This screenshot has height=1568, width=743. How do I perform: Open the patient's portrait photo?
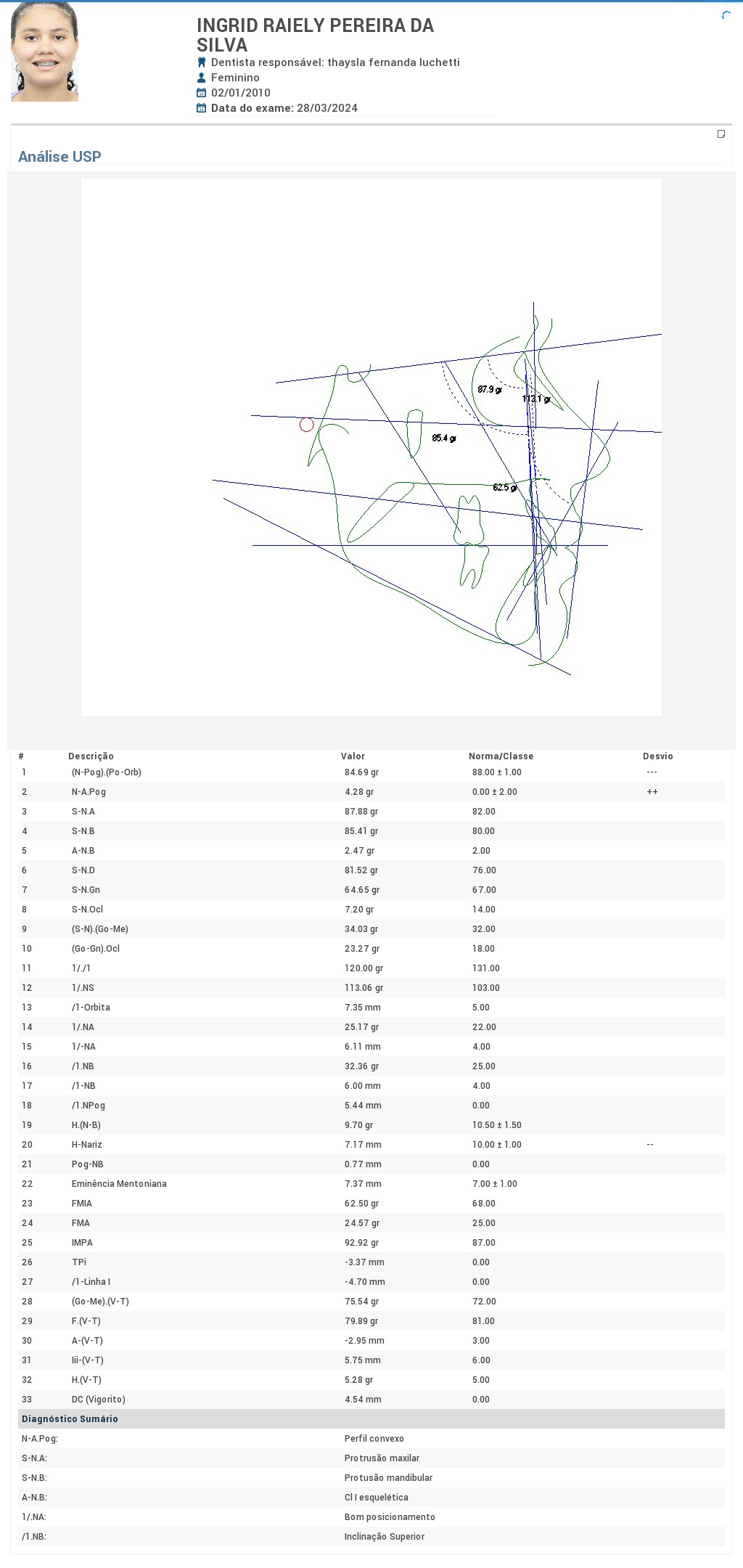coord(44,52)
